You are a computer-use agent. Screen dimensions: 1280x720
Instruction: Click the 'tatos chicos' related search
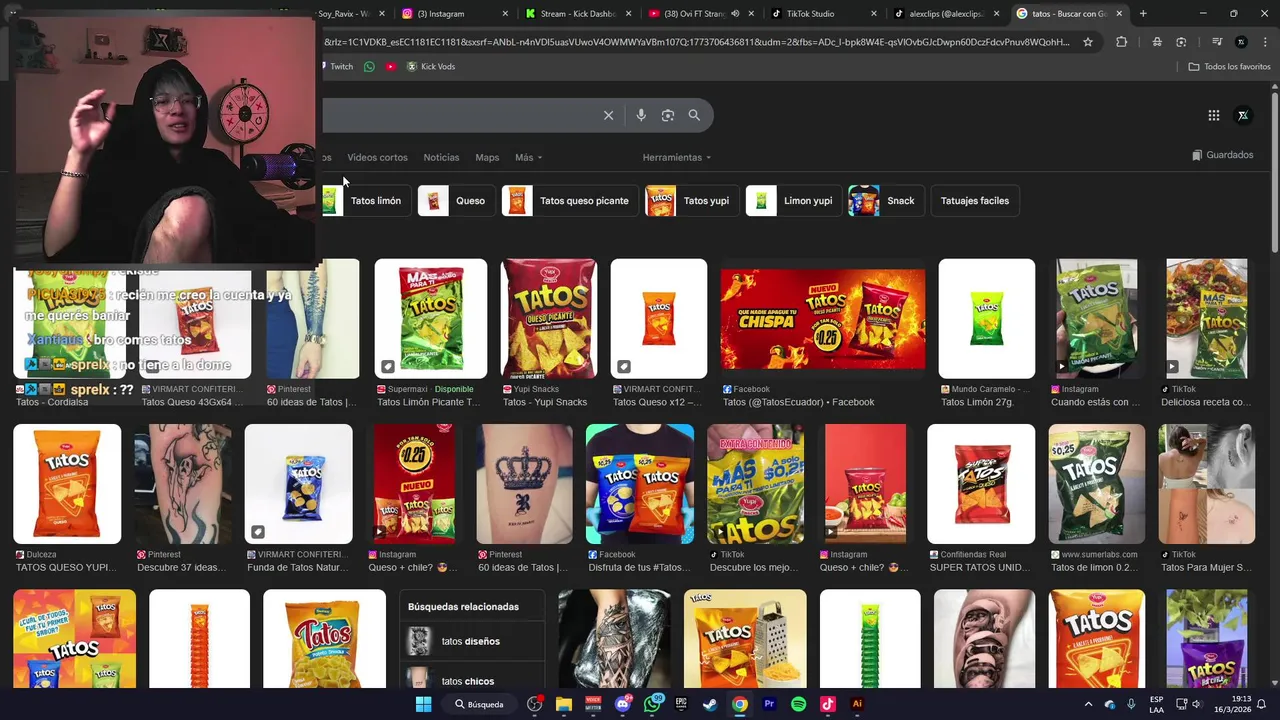(x=472, y=679)
